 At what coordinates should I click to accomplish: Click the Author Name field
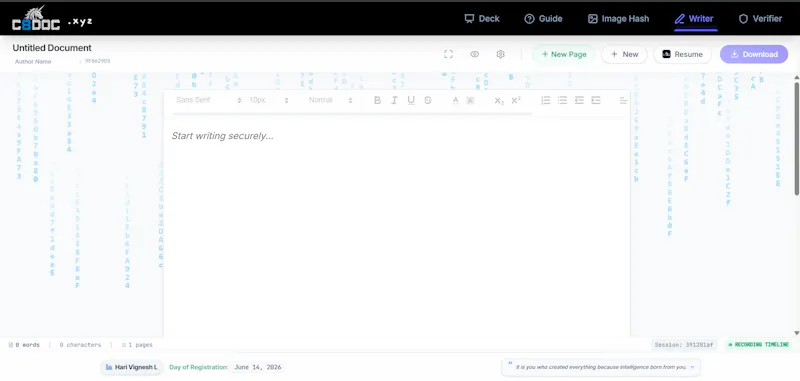pyautogui.click(x=33, y=61)
